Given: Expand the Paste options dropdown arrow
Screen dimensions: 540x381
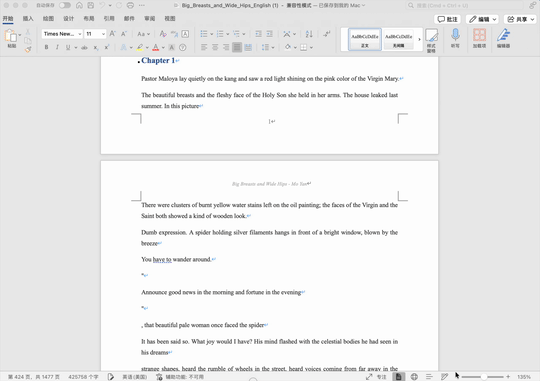Looking at the screenshot, I should point(20,35).
